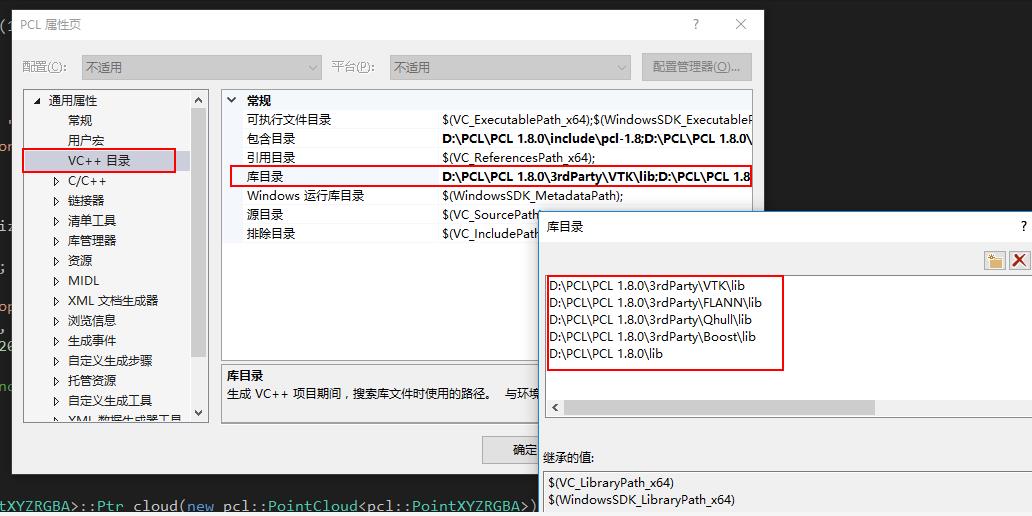Click the horizontal scrollbar left arrow in 库目录
1032x516 pixels.
point(555,408)
